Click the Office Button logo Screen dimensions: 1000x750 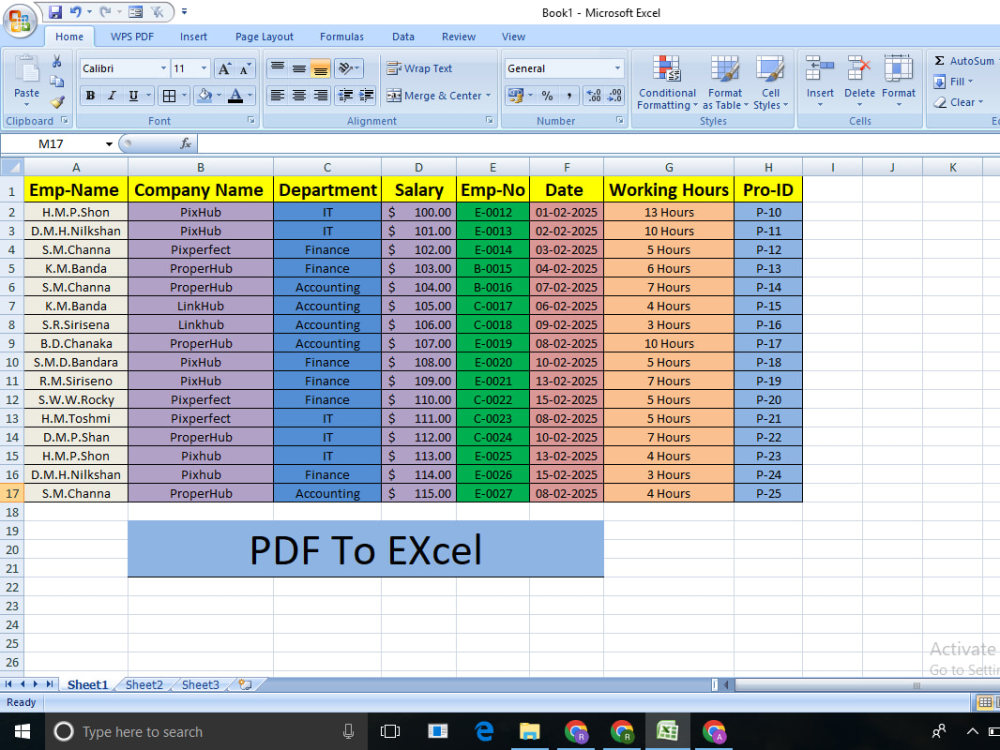click(20, 22)
